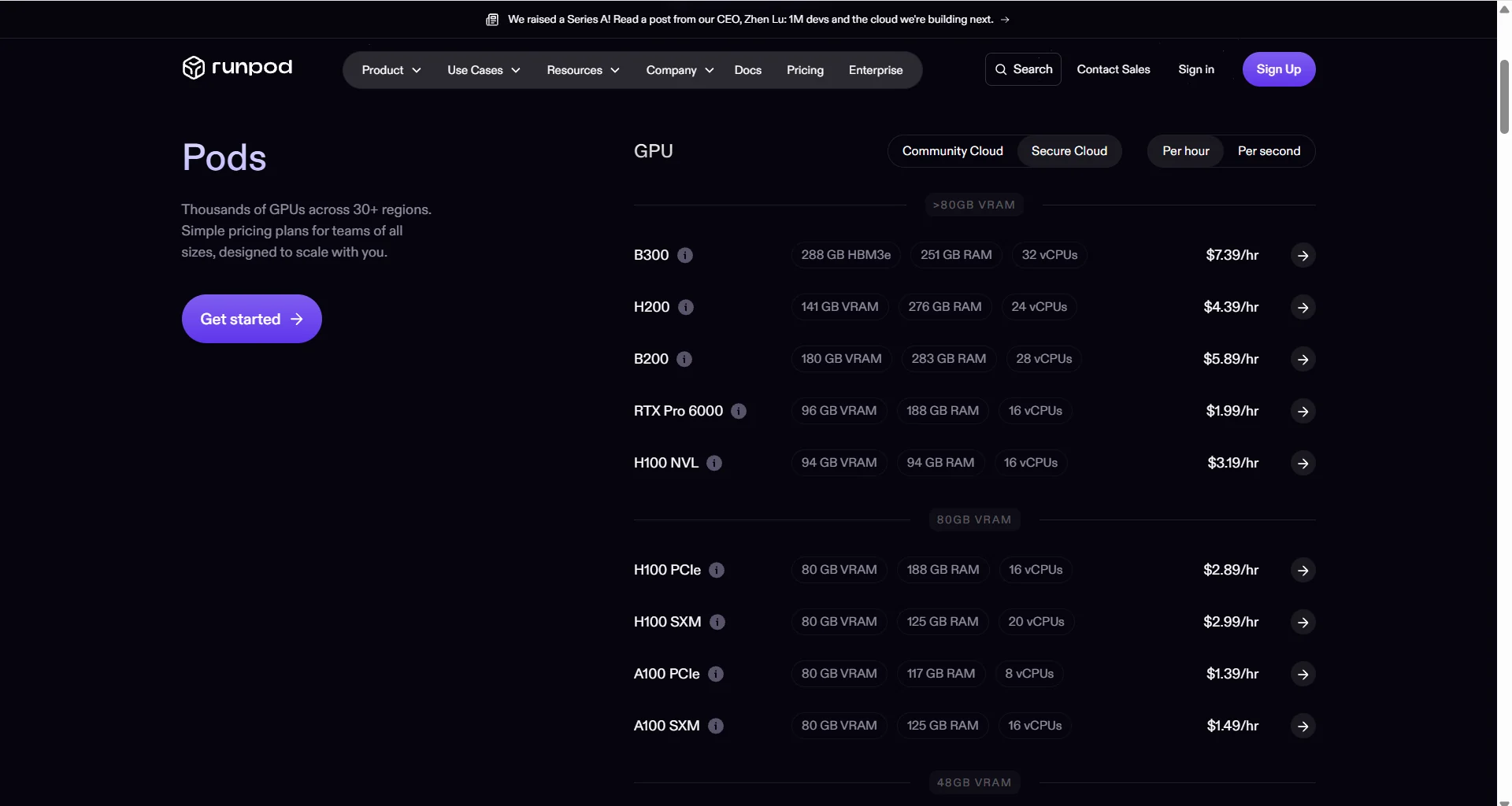Open arrow icon for B200 row
Screen dimensions: 1512x806
(x=1303, y=359)
